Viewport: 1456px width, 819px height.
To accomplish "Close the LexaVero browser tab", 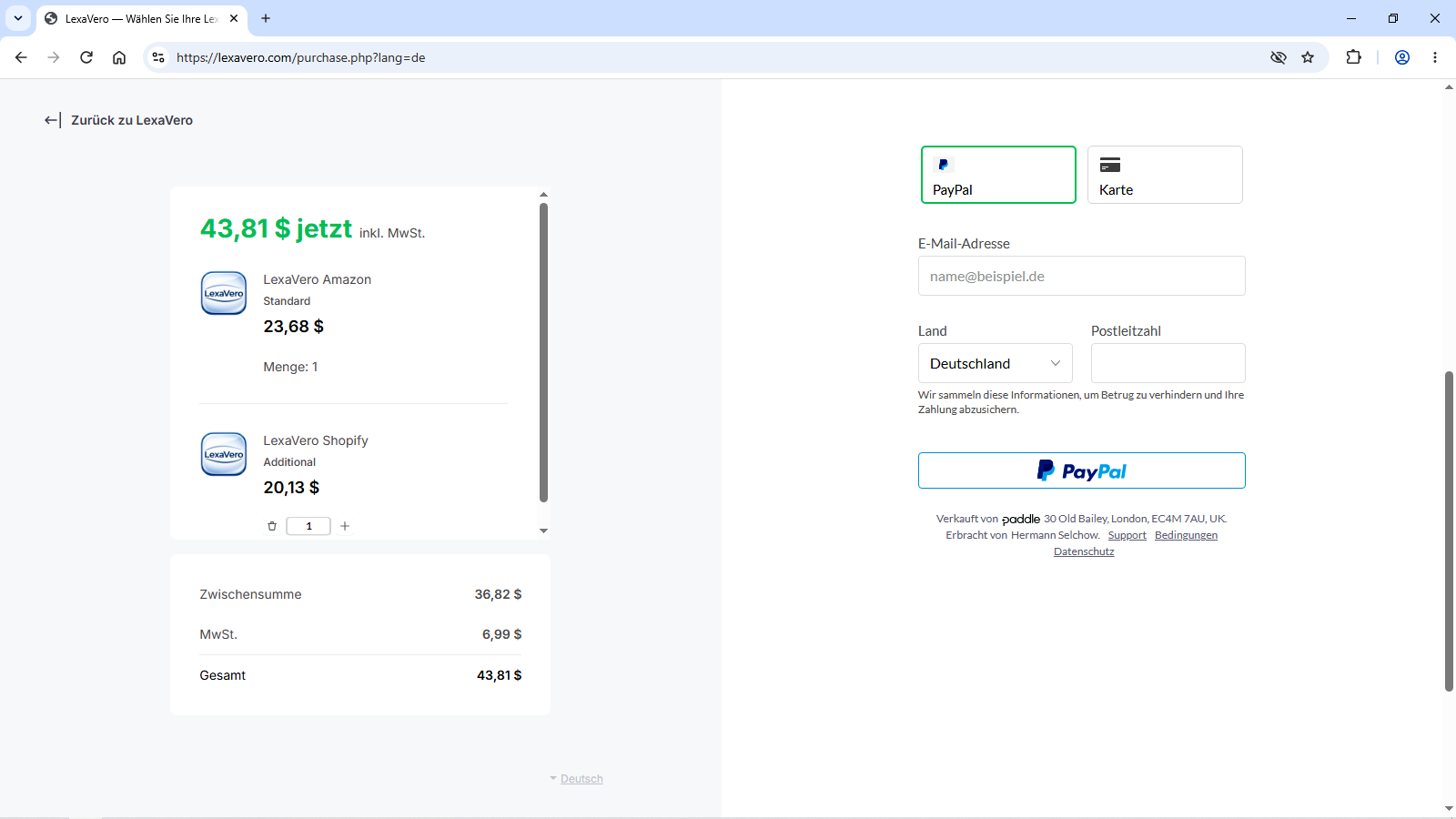I will [234, 18].
